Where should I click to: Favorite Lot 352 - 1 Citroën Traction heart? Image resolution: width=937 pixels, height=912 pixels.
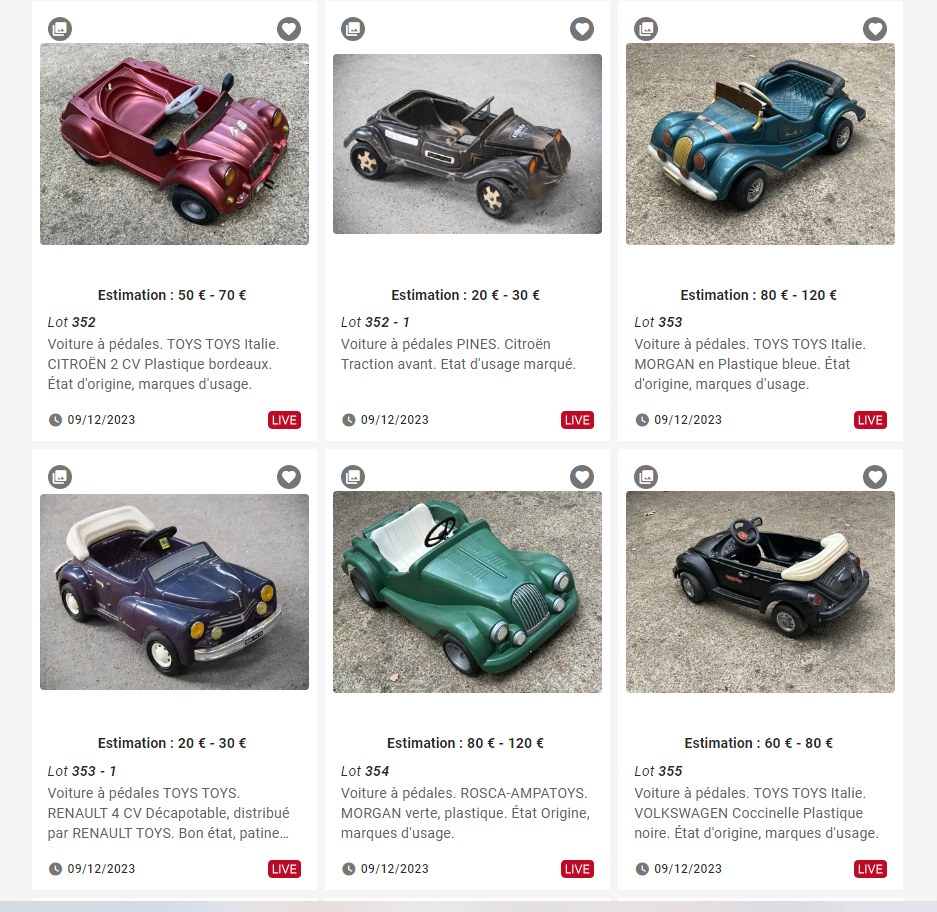point(581,29)
